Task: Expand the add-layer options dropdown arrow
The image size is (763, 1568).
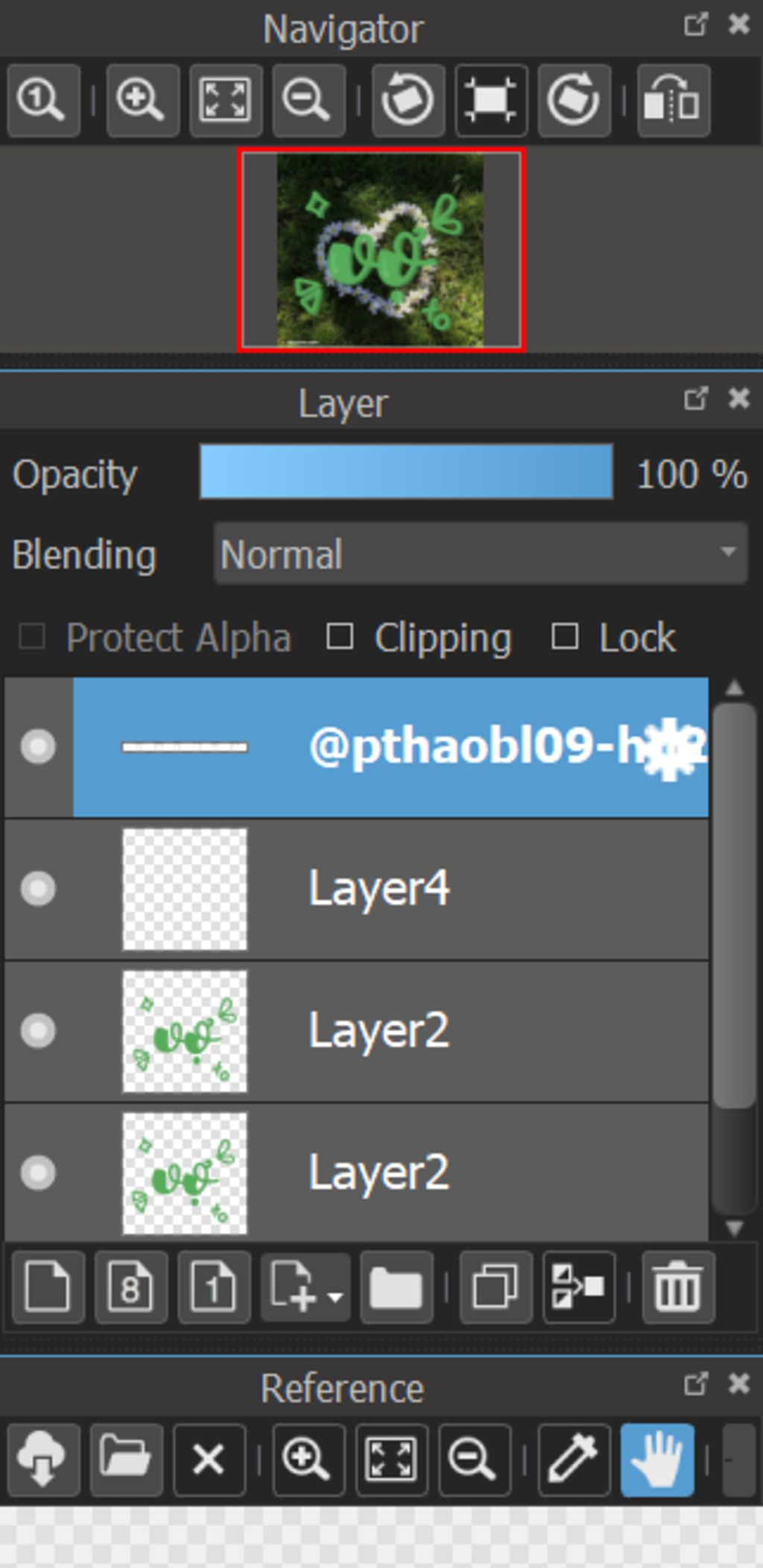Action: click(x=335, y=1297)
